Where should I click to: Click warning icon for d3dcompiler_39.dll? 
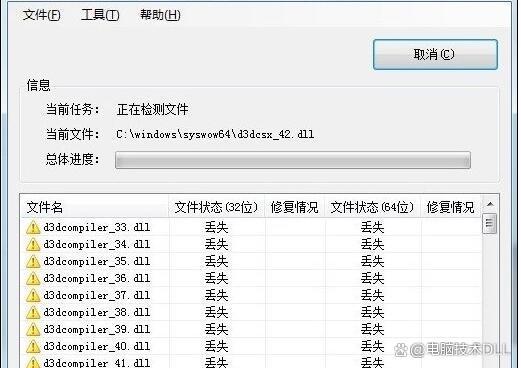point(33,329)
